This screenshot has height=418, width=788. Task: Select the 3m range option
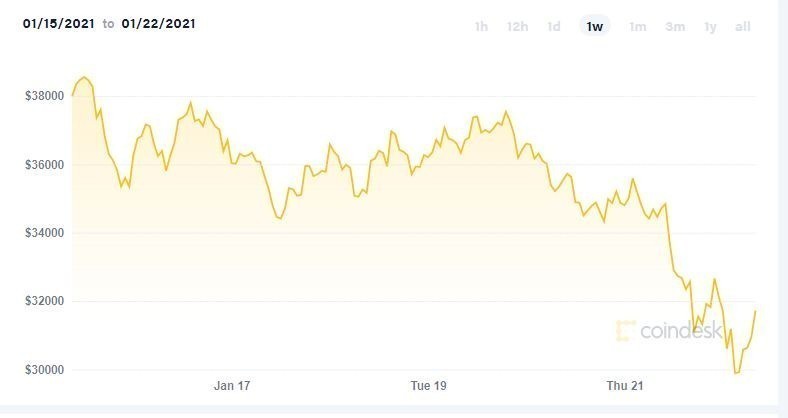(675, 27)
